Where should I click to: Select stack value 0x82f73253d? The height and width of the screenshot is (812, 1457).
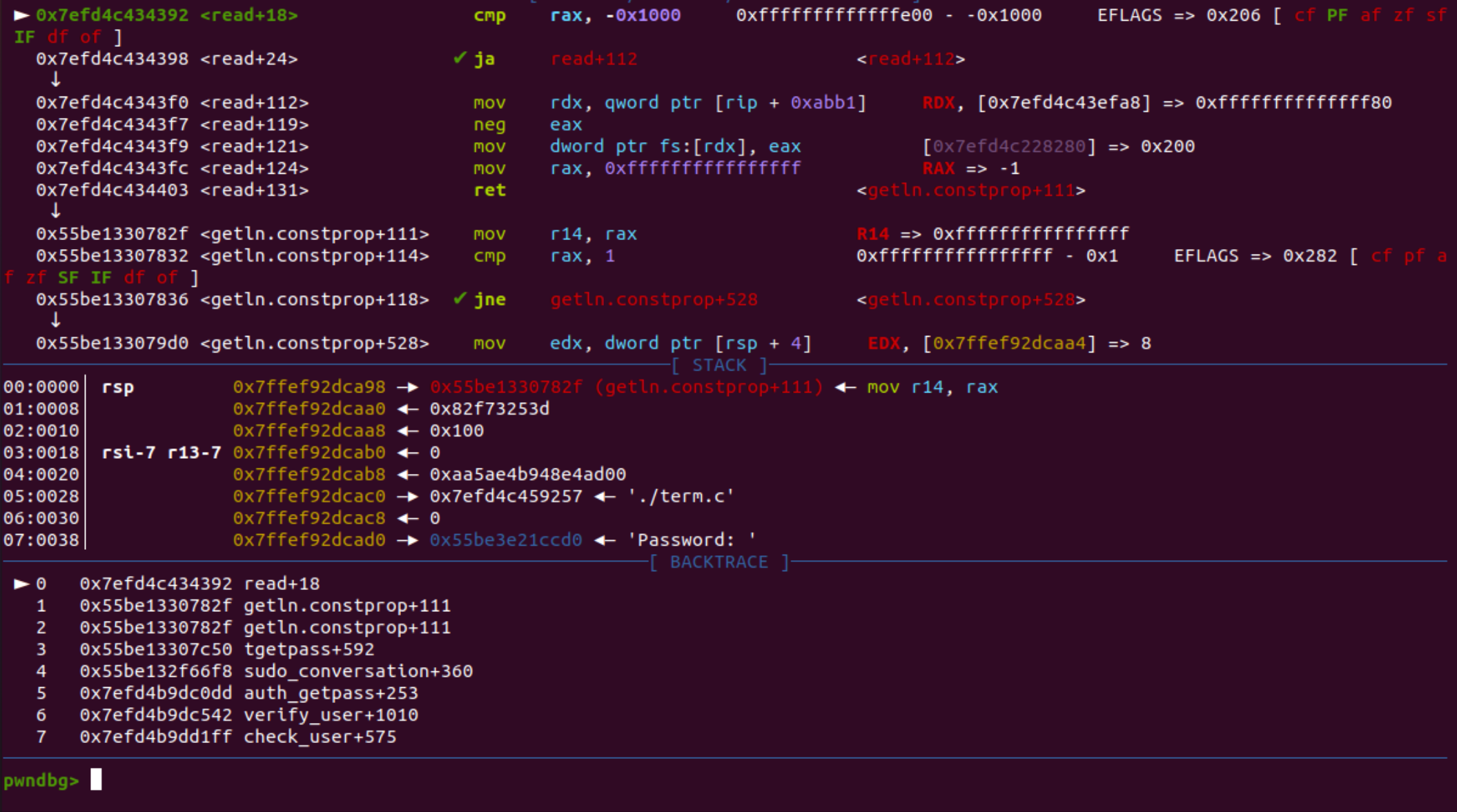(489, 409)
